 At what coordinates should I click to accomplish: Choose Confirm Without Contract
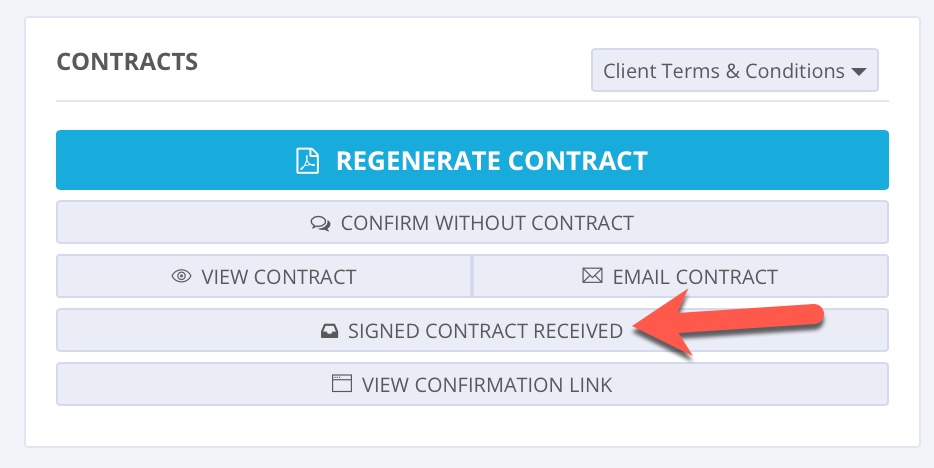tap(472, 222)
